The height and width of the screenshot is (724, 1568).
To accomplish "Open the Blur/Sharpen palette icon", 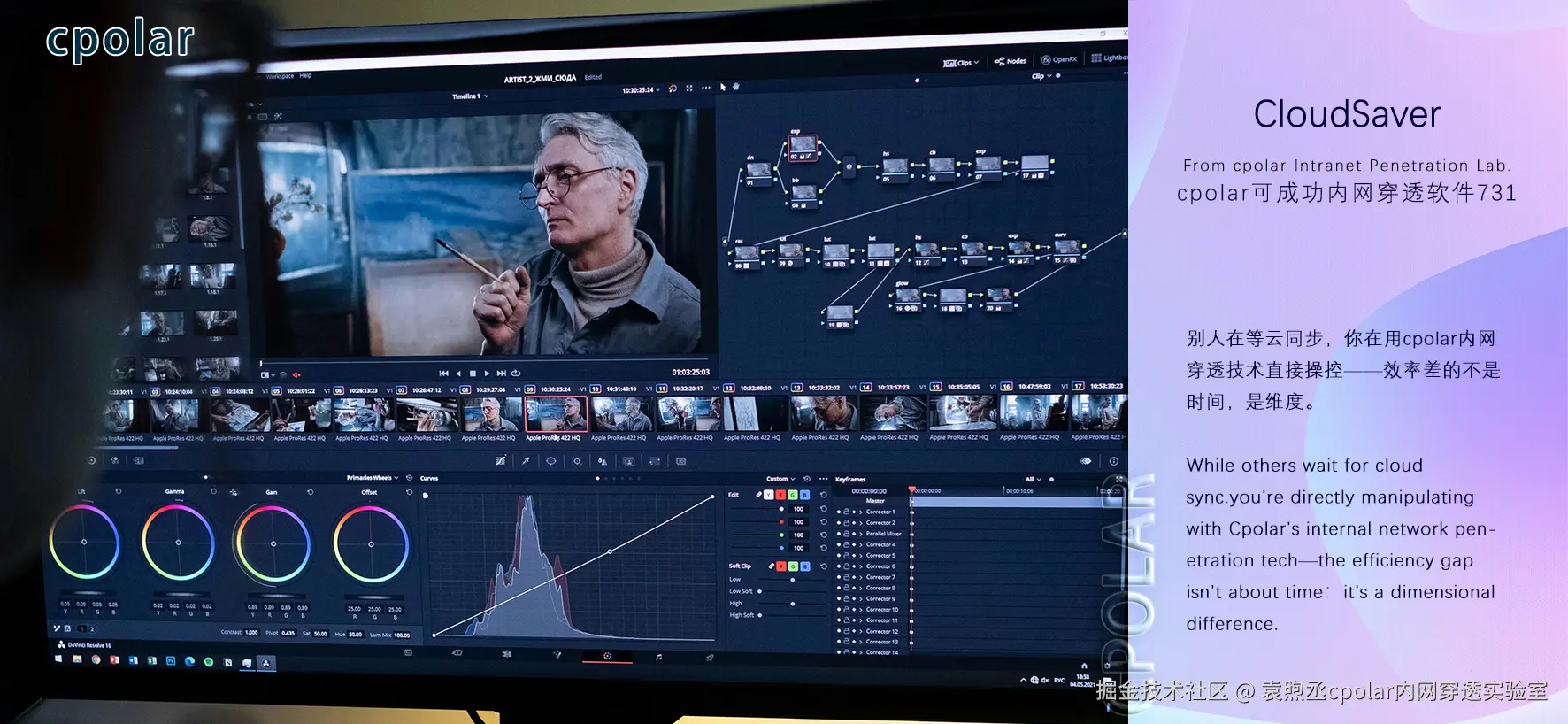I will coord(603,461).
